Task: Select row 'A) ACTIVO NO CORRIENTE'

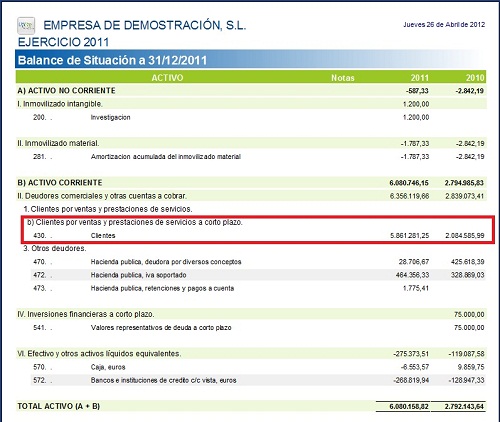Action: [251, 91]
